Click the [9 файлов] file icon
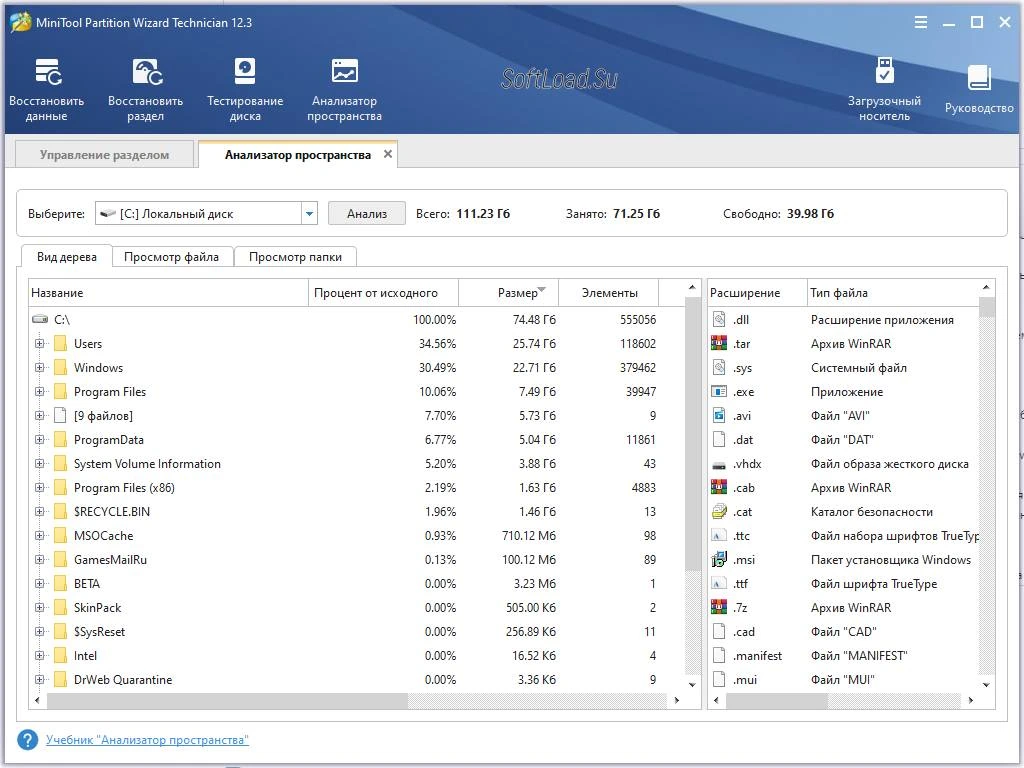This screenshot has width=1024, height=768. pos(60,415)
